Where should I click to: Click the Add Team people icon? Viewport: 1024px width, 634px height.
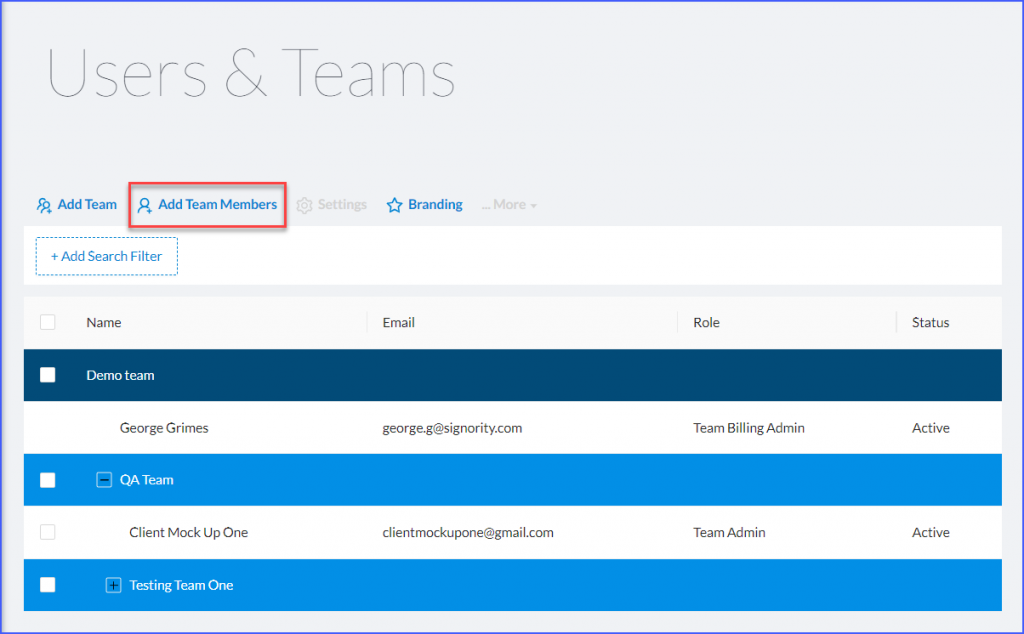pyautogui.click(x=44, y=204)
